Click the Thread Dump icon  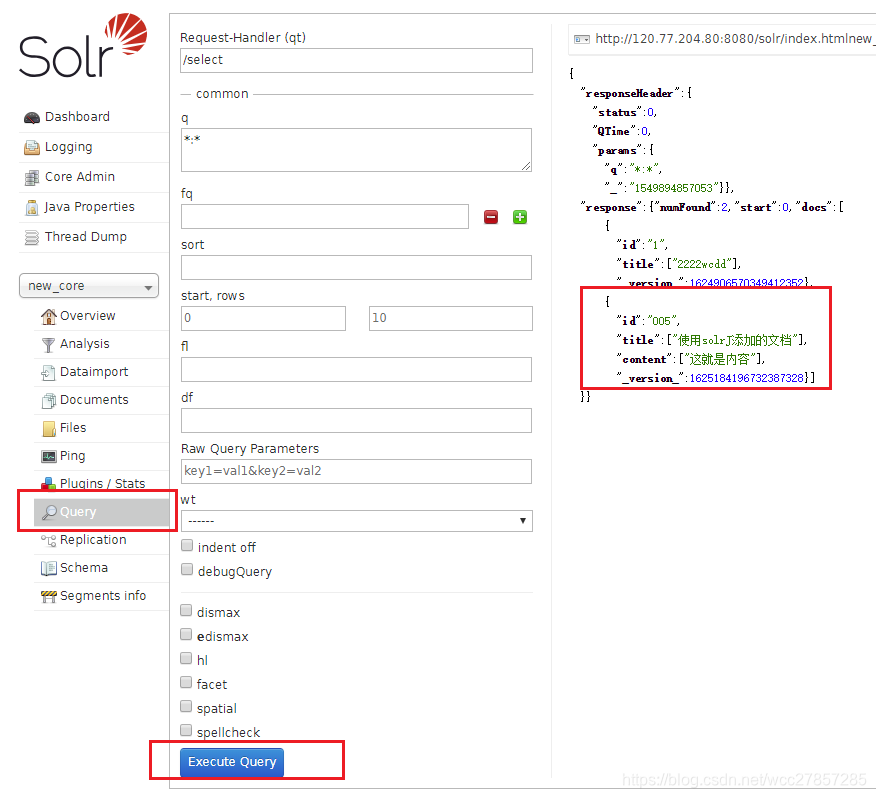coord(32,238)
